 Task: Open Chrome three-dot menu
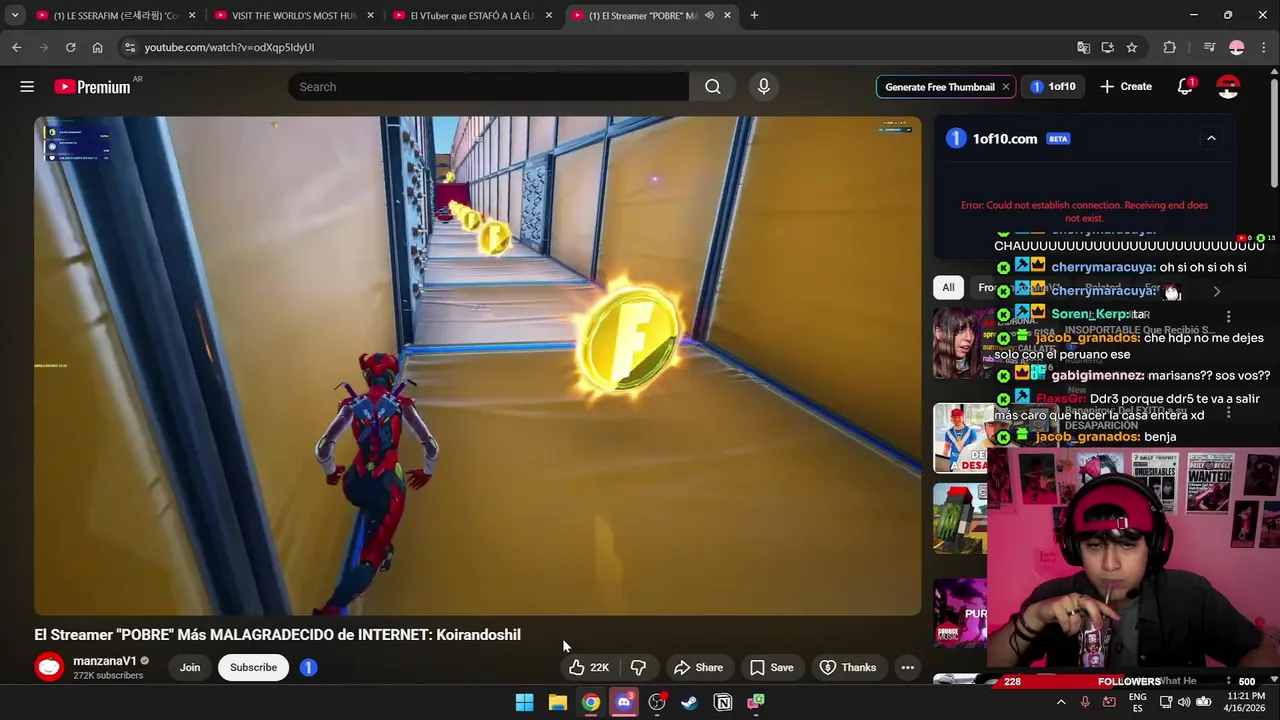(x=1264, y=47)
